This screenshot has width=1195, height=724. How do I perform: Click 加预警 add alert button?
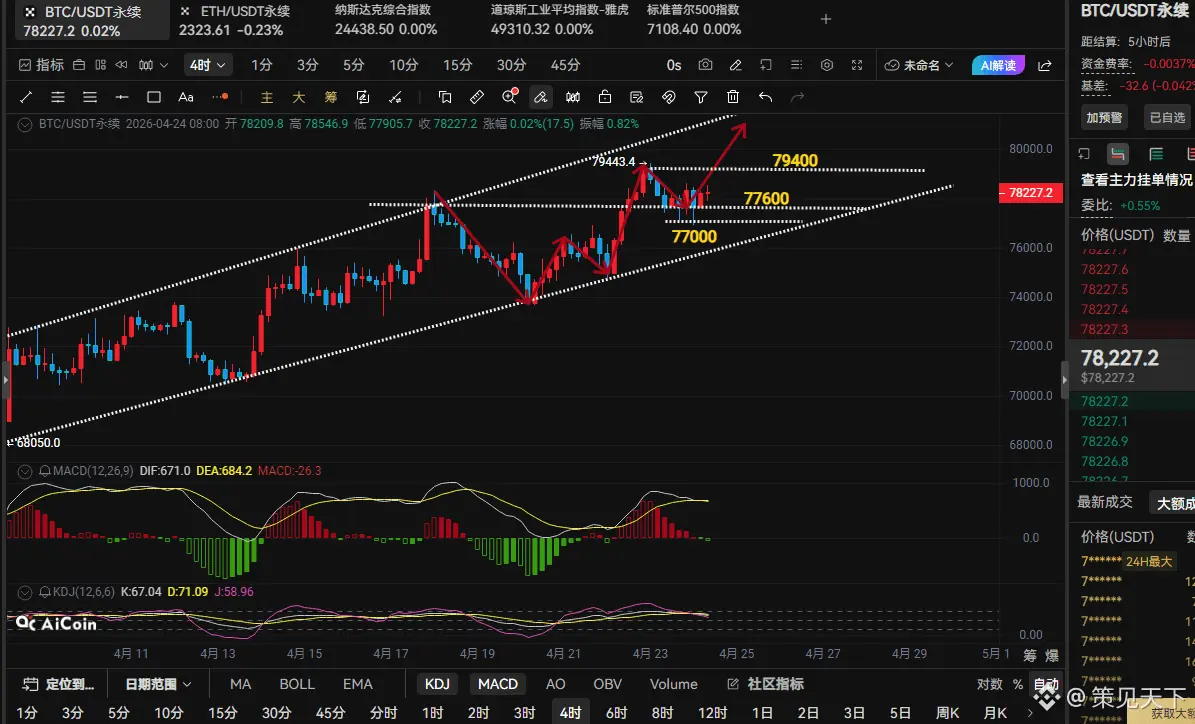point(1104,117)
